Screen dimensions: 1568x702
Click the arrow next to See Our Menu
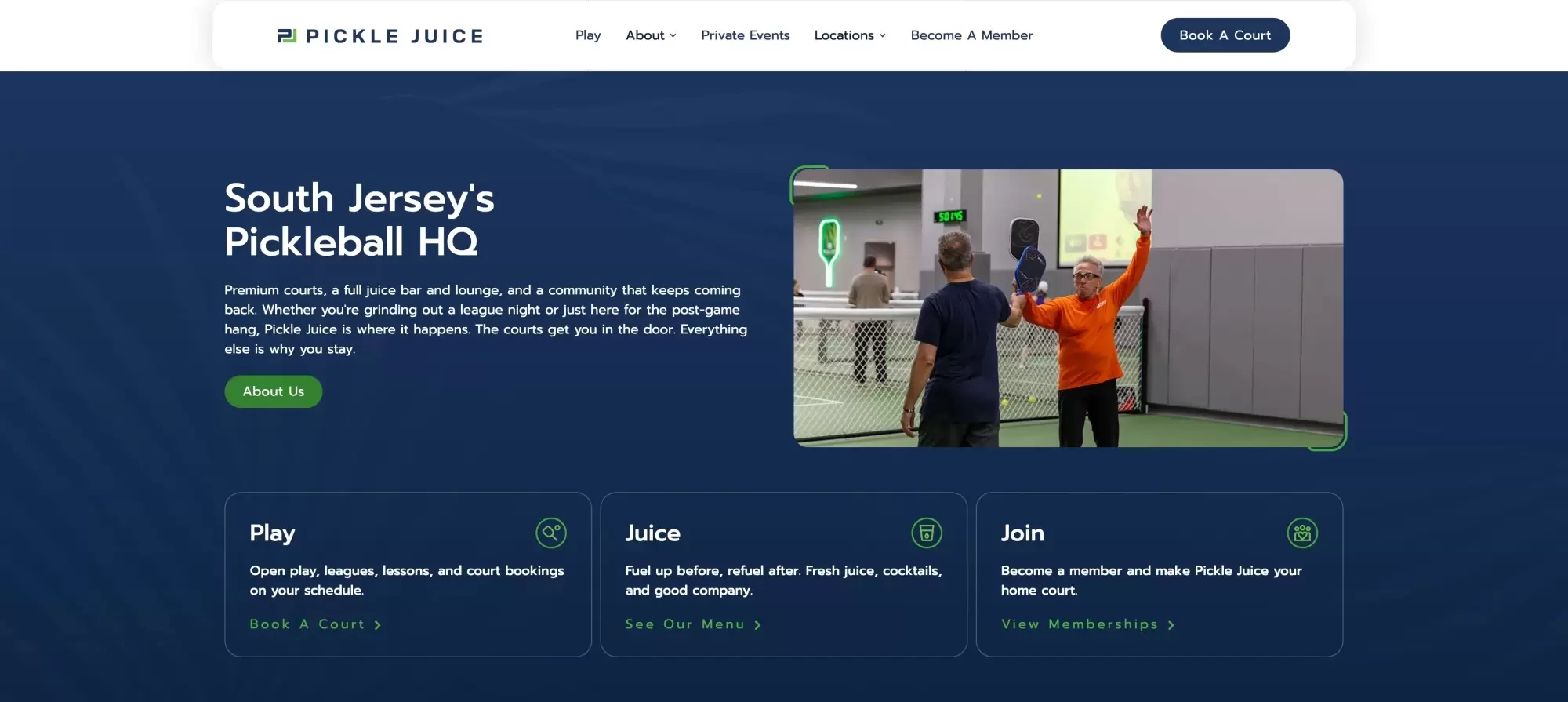757,625
